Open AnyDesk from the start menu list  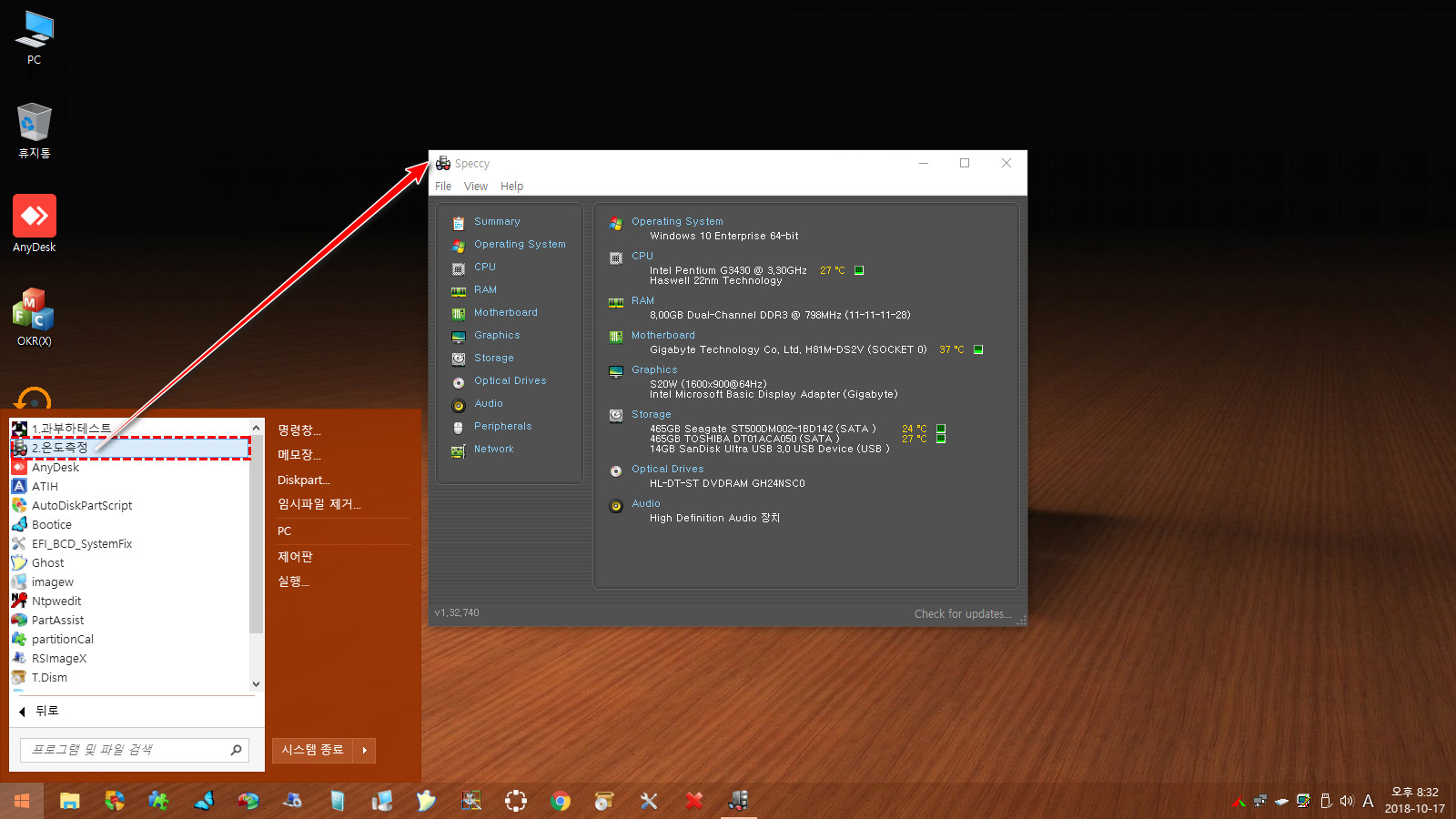click(129, 467)
